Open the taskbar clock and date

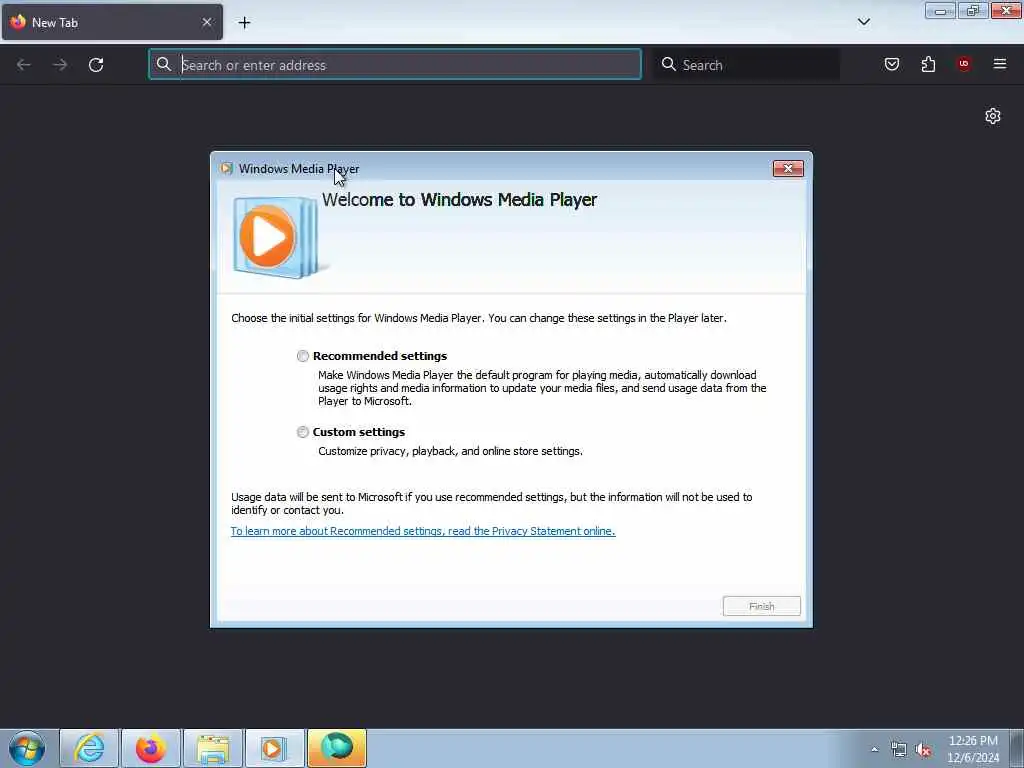[973, 749]
